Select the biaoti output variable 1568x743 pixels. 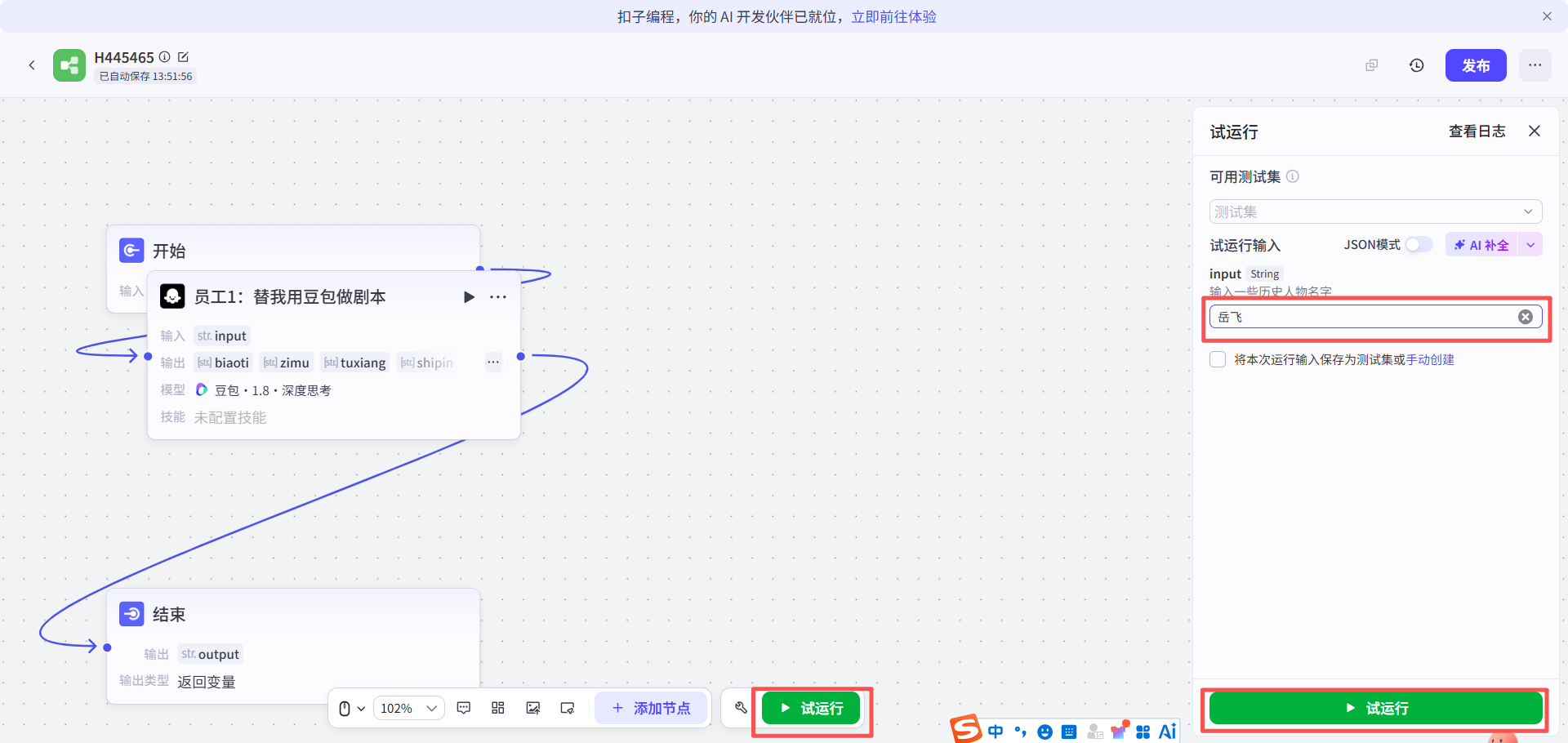(x=223, y=363)
